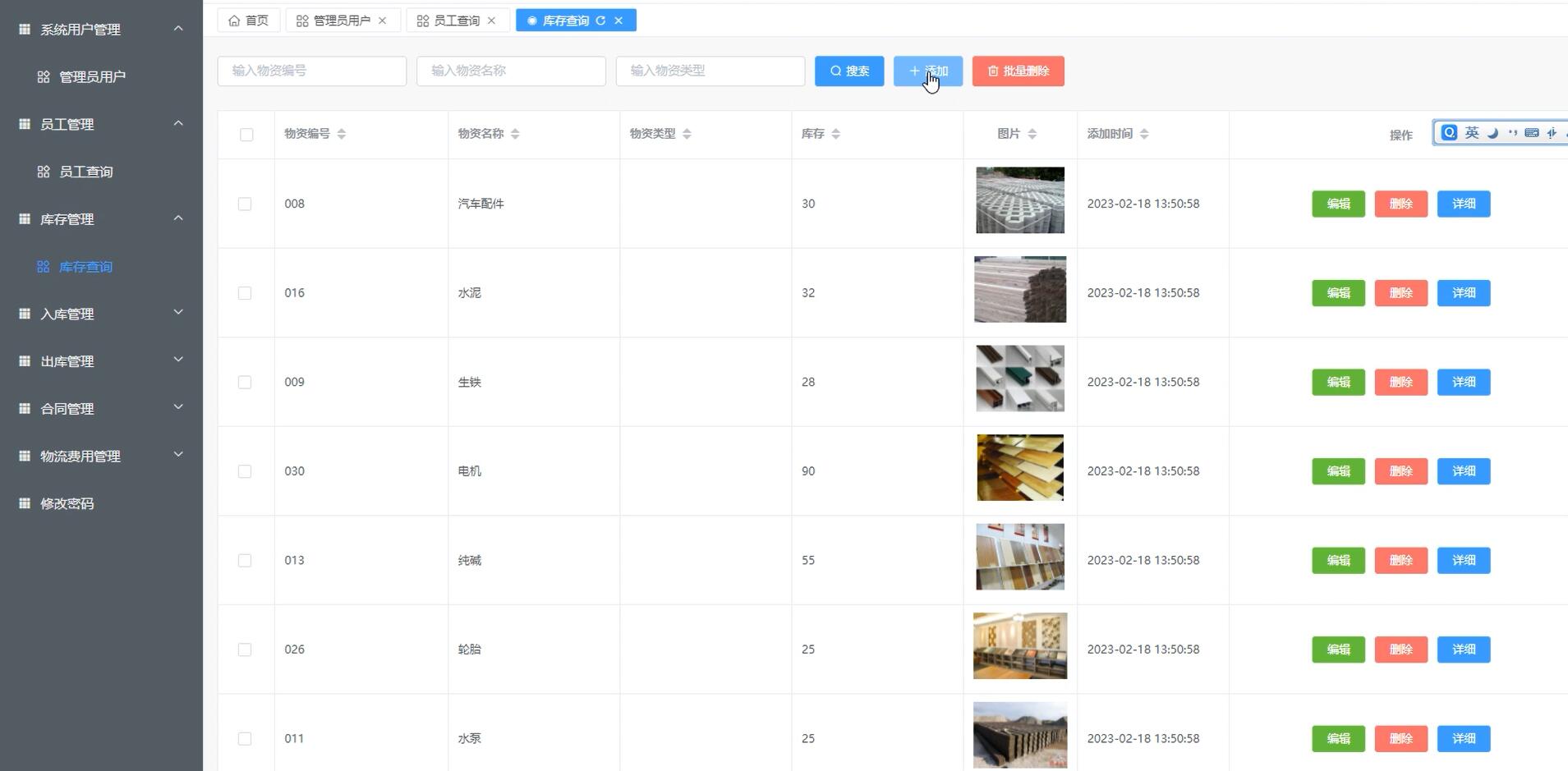Click 编辑 for row 008 汽车配件
Image resolution: width=1568 pixels, height=771 pixels.
point(1338,204)
